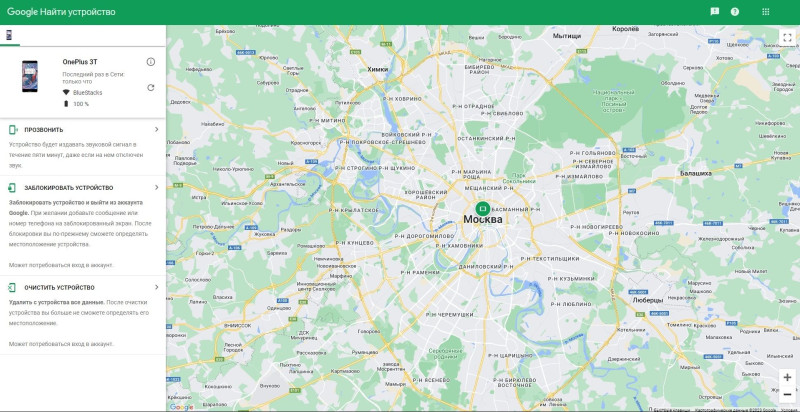Open device info circle icon

coord(151,62)
